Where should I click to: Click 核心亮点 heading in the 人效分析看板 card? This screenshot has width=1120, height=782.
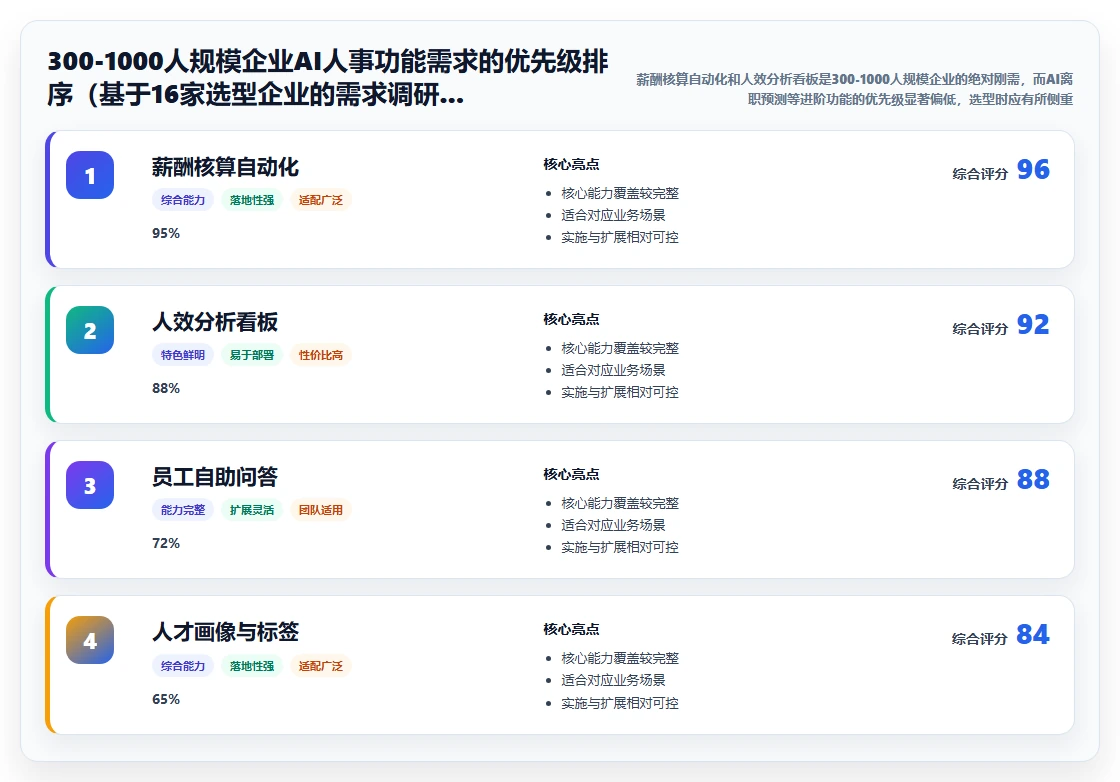(571, 319)
